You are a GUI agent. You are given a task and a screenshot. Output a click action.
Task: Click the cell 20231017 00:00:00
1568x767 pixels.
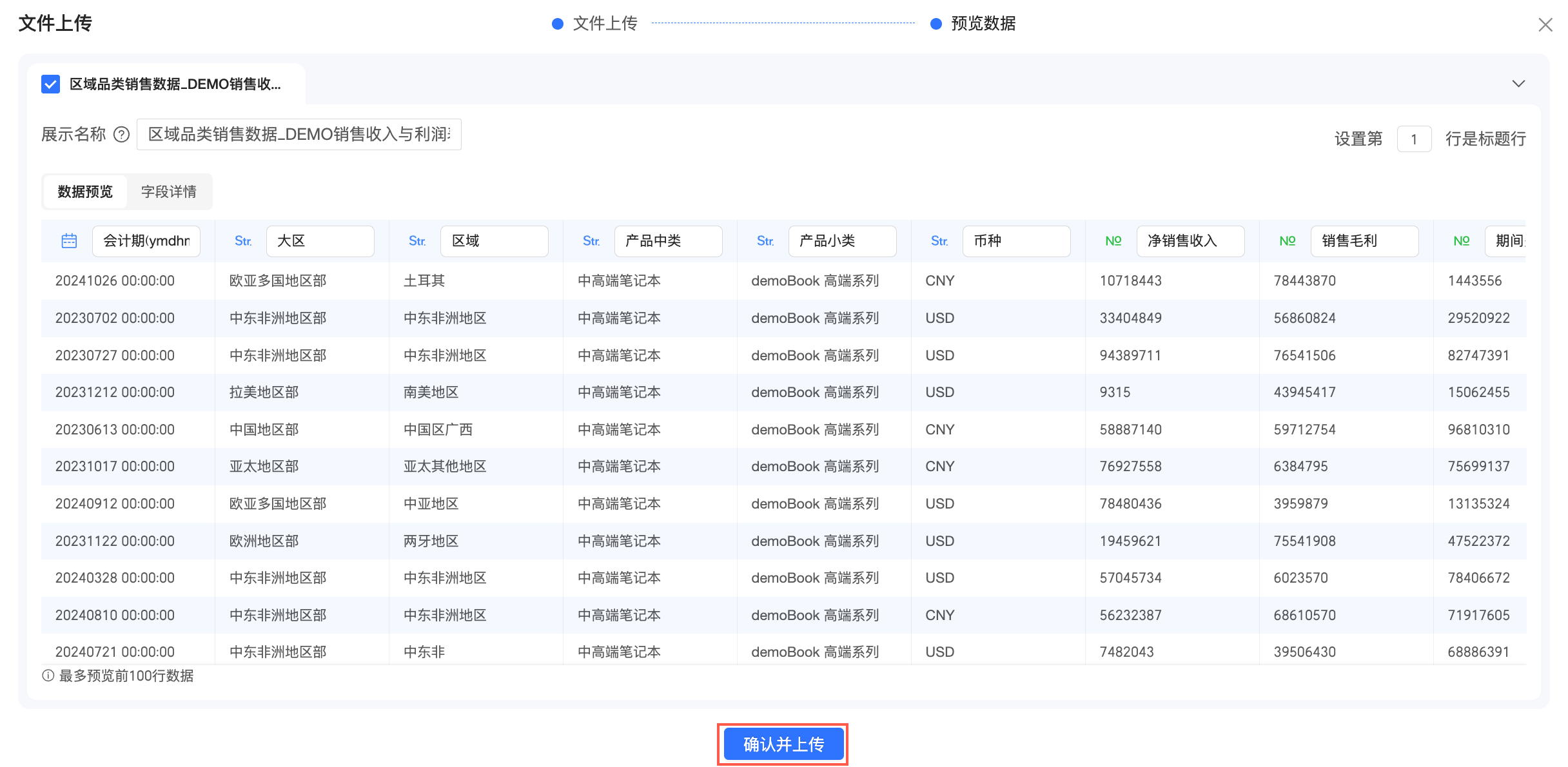click(115, 467)
